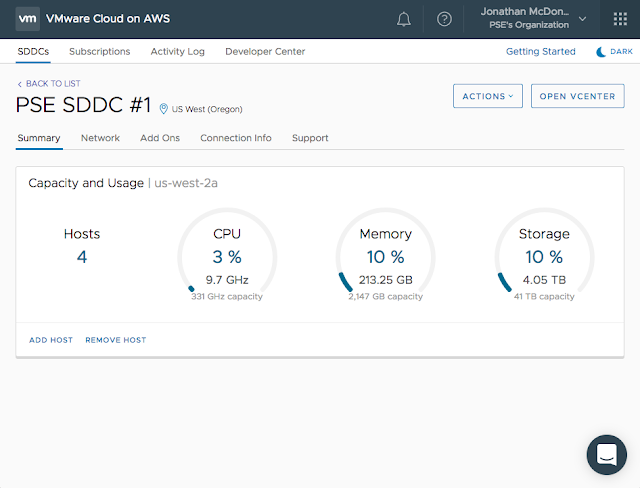
Task: Click the Add Host link
Action: (51, 340)
